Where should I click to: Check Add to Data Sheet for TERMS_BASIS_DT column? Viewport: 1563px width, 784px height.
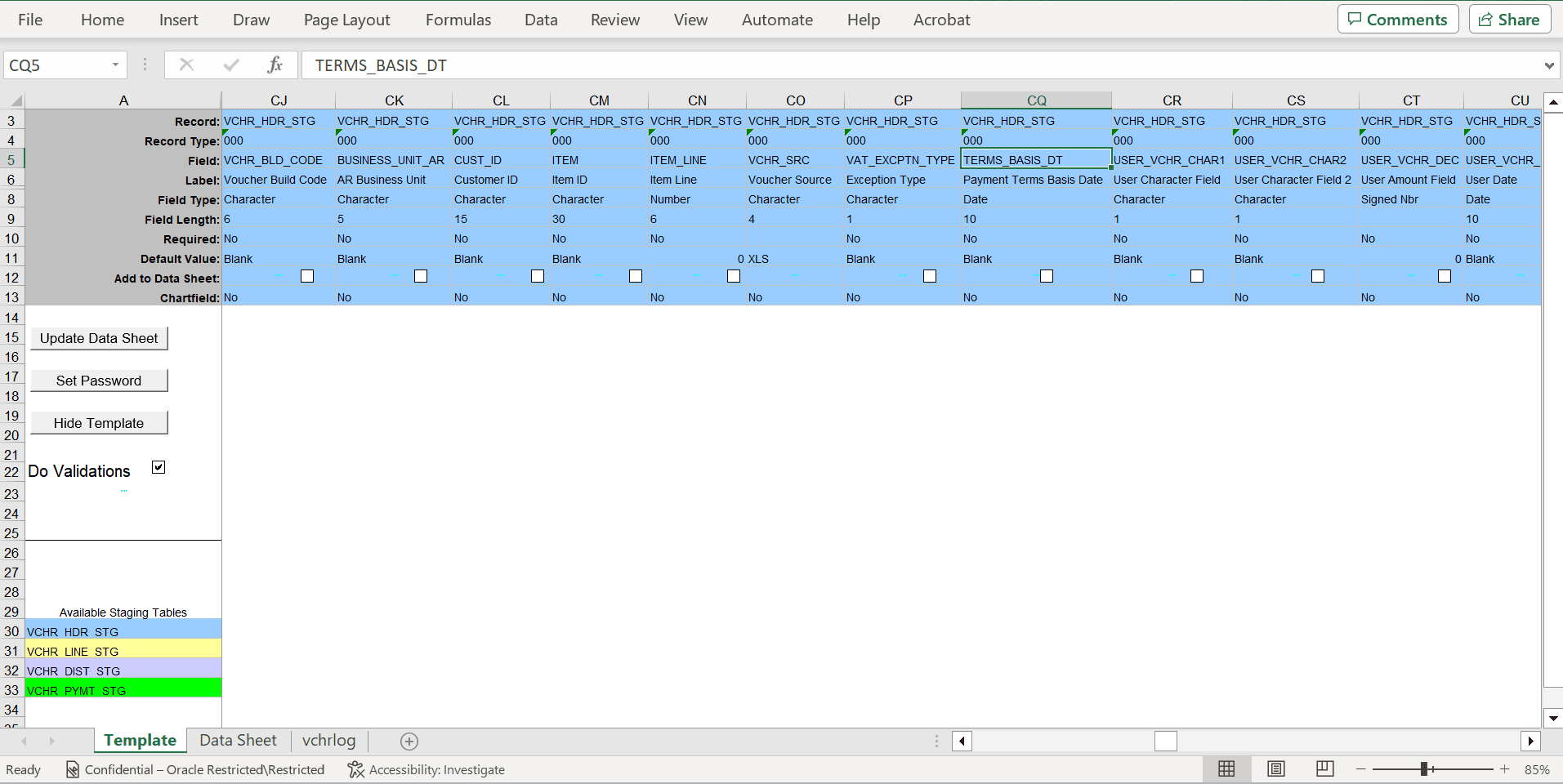click(1047, 276)
